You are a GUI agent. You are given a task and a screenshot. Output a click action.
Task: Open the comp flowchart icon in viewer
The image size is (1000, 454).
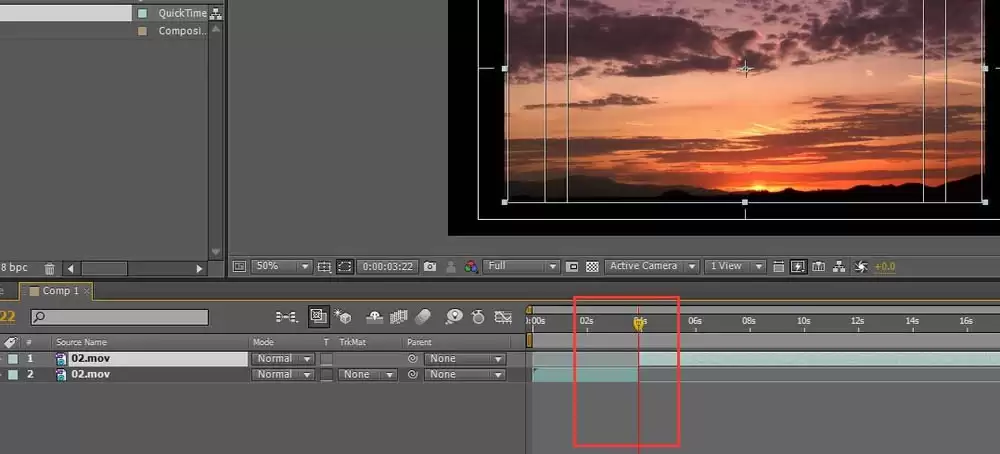coord(839,267)
